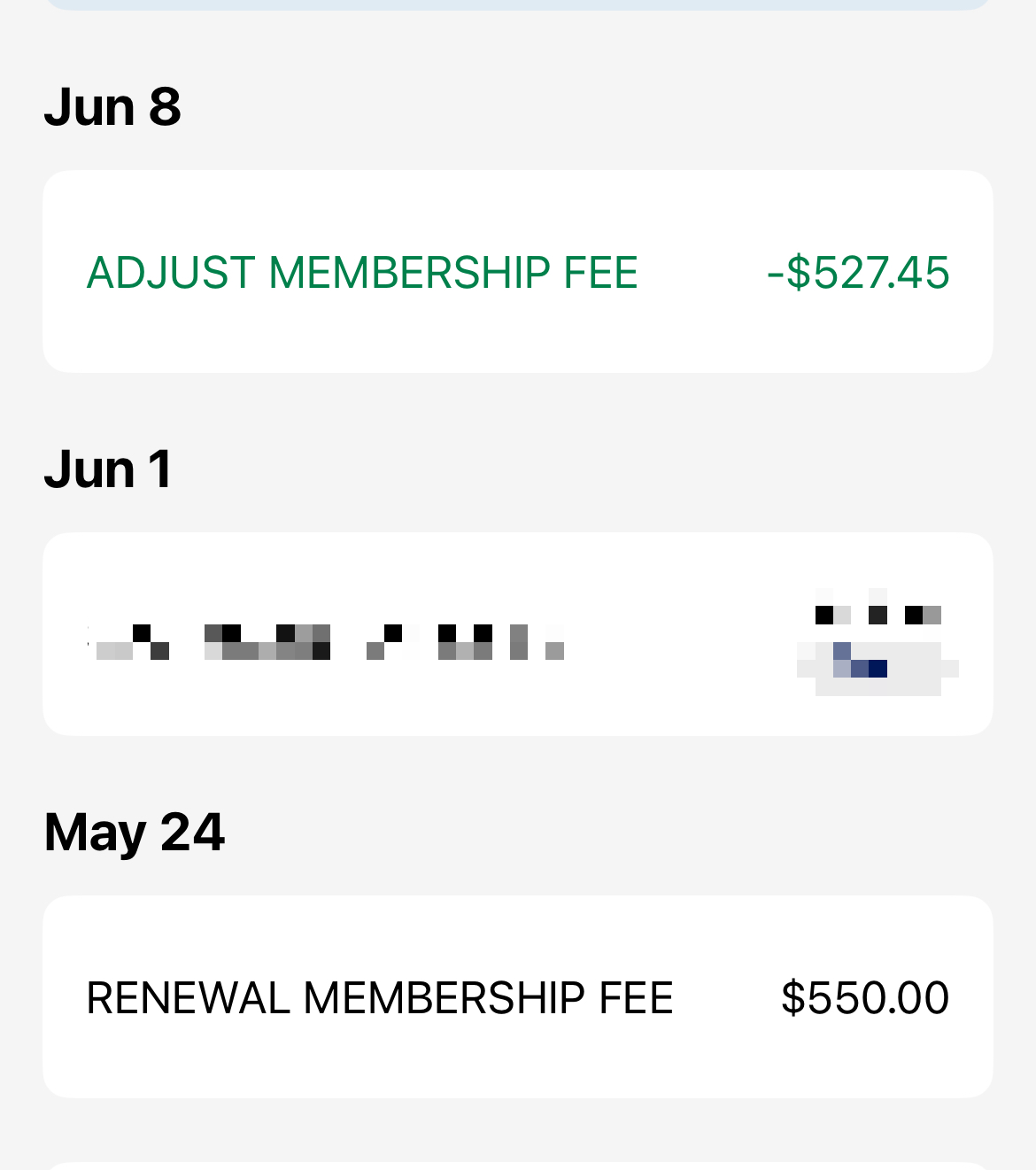Open the blurred Jun 1 transaction description

pos(326,642)
